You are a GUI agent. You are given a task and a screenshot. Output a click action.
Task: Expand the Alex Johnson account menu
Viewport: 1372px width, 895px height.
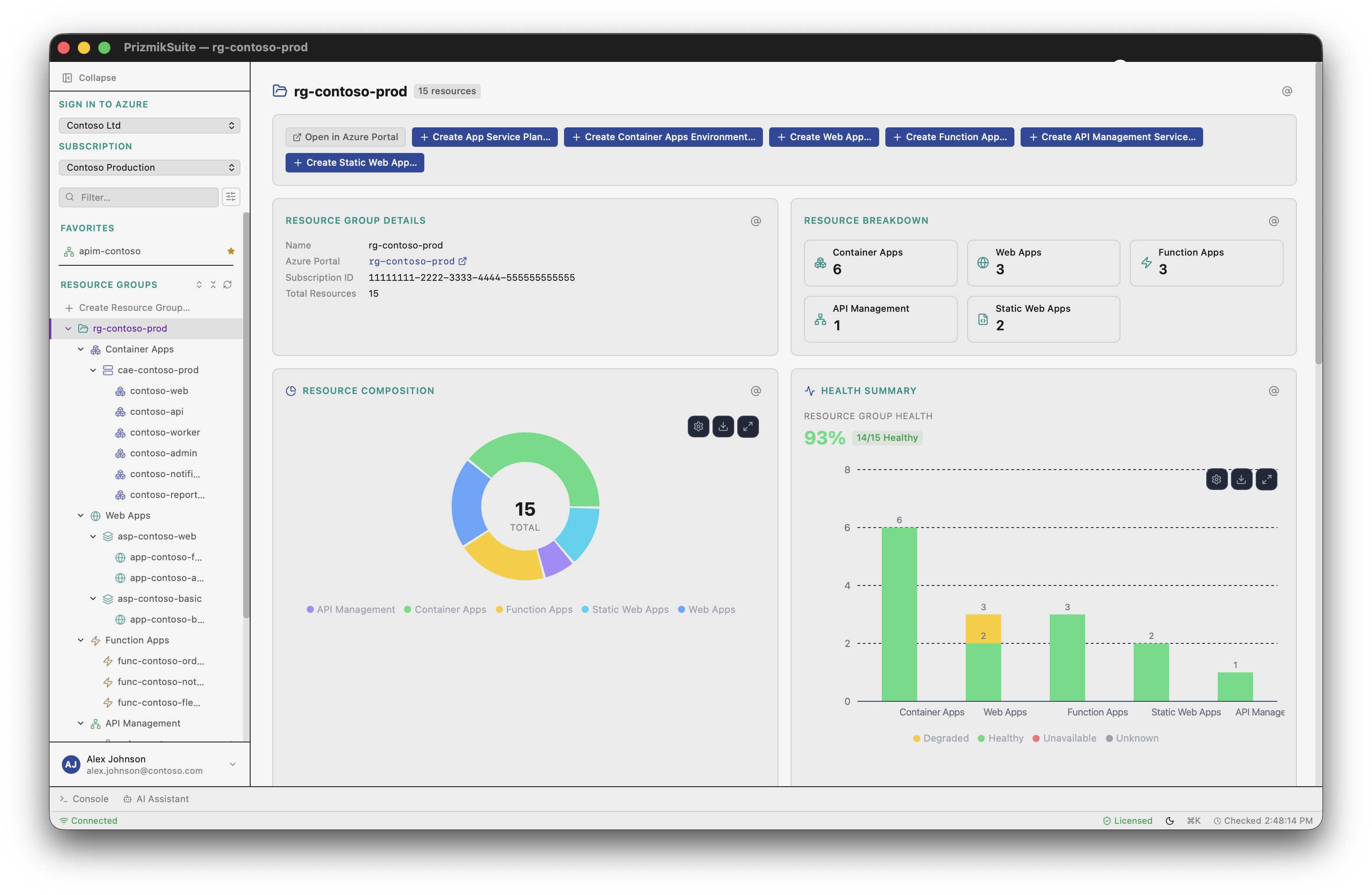(x=233, y=764)
